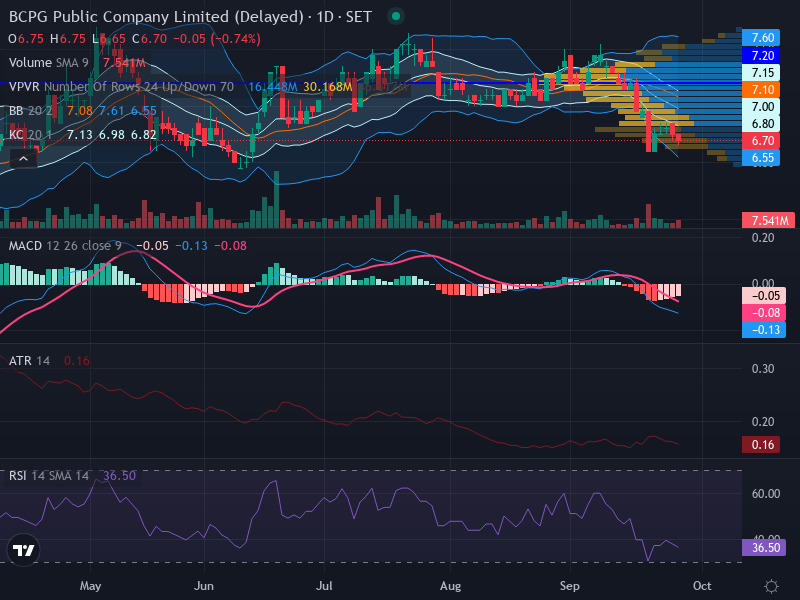Select the RSI 14 SMA 14 legend
Viewport: 800px width, 600px height.
[49, 476]
